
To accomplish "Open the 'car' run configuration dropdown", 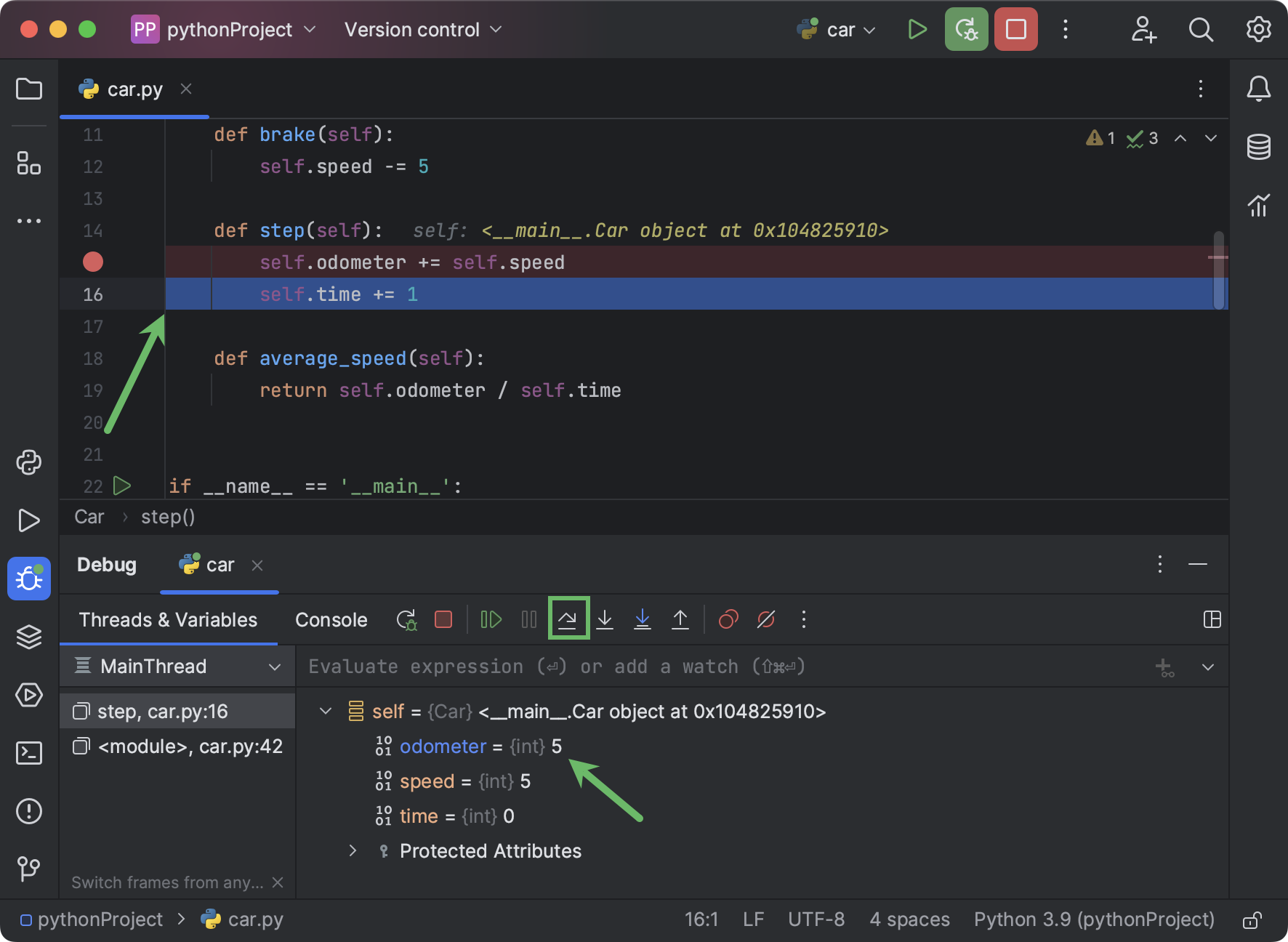I will (x=836, y=30).
